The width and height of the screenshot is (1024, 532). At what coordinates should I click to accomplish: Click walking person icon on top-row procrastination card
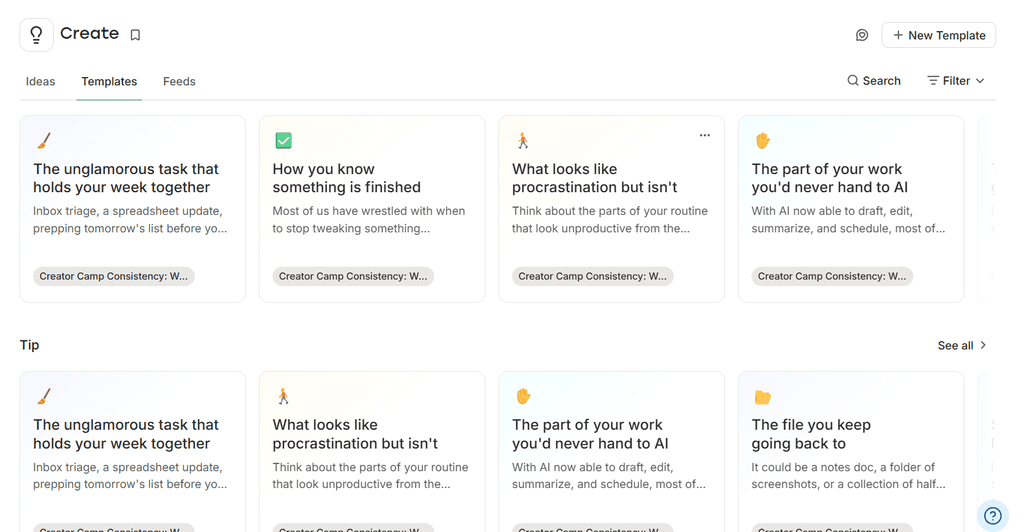tap(522, 140)
